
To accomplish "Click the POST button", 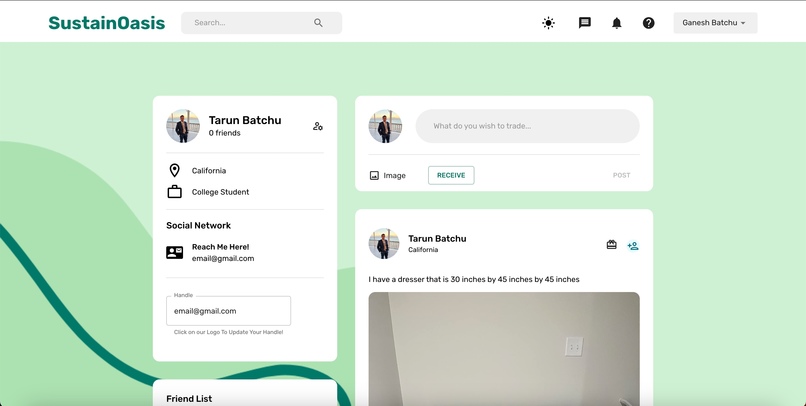I will tap(621, 175).
